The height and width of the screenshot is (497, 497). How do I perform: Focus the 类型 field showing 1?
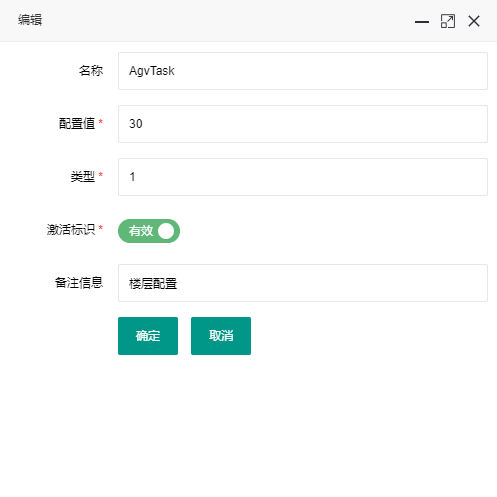pyautogui.click(x=303, y=177)
